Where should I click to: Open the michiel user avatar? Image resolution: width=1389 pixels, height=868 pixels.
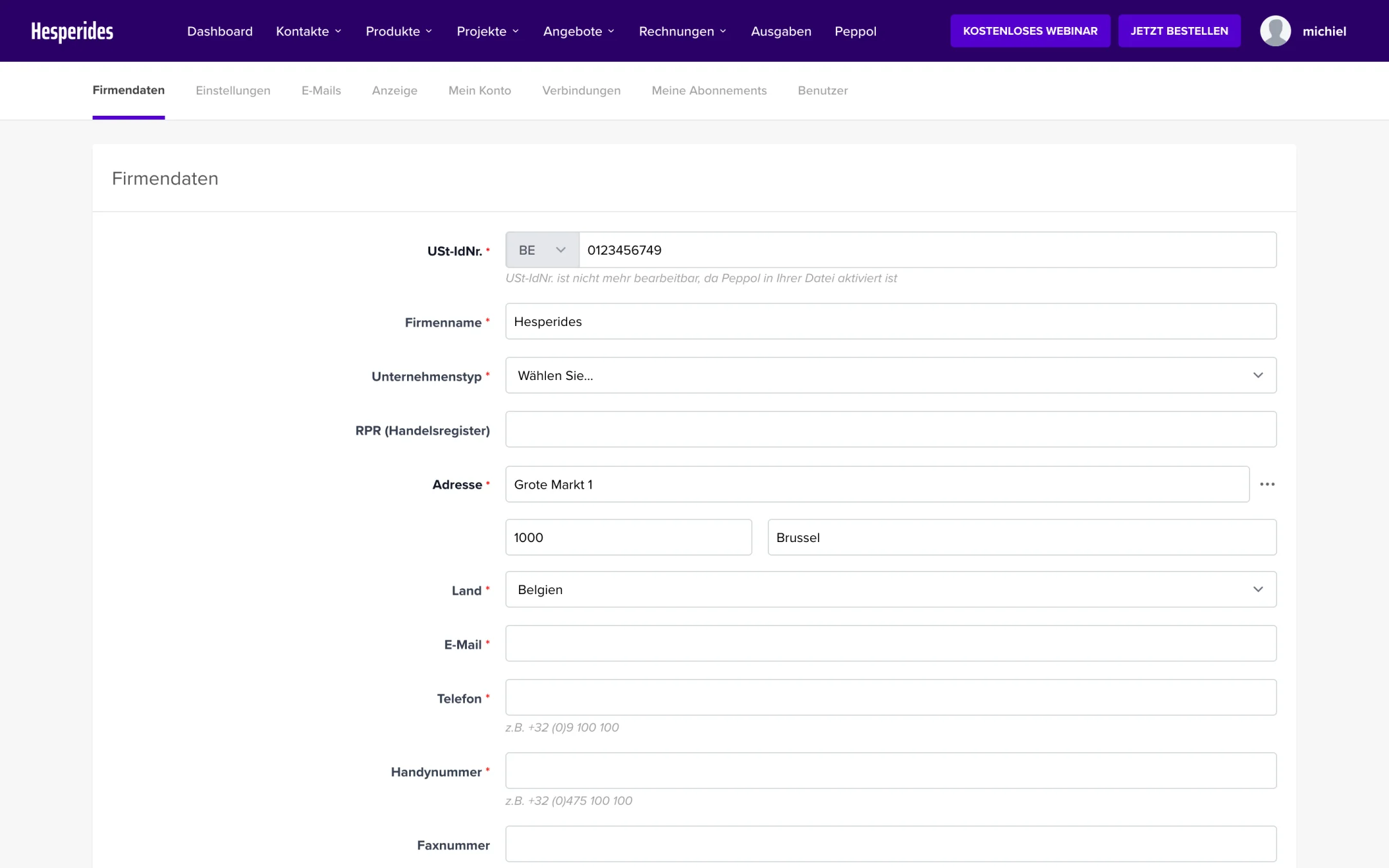click(1275, 31)
